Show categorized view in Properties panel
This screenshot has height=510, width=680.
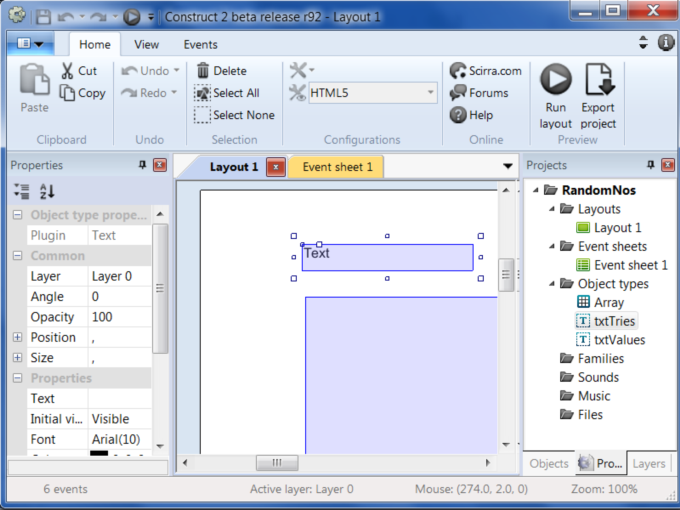click(x=21, y=192)
